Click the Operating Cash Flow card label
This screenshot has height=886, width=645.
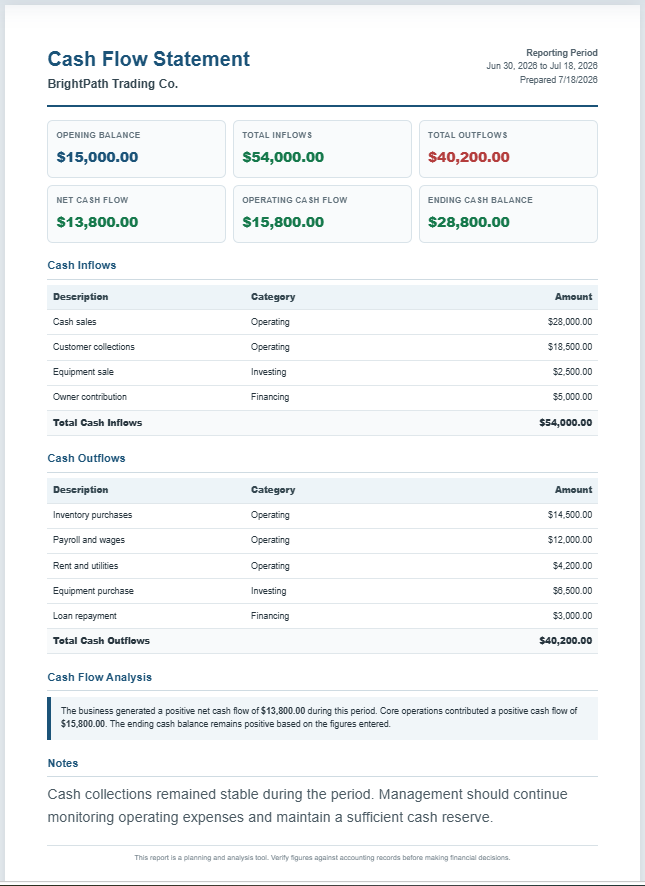point(295,200)
